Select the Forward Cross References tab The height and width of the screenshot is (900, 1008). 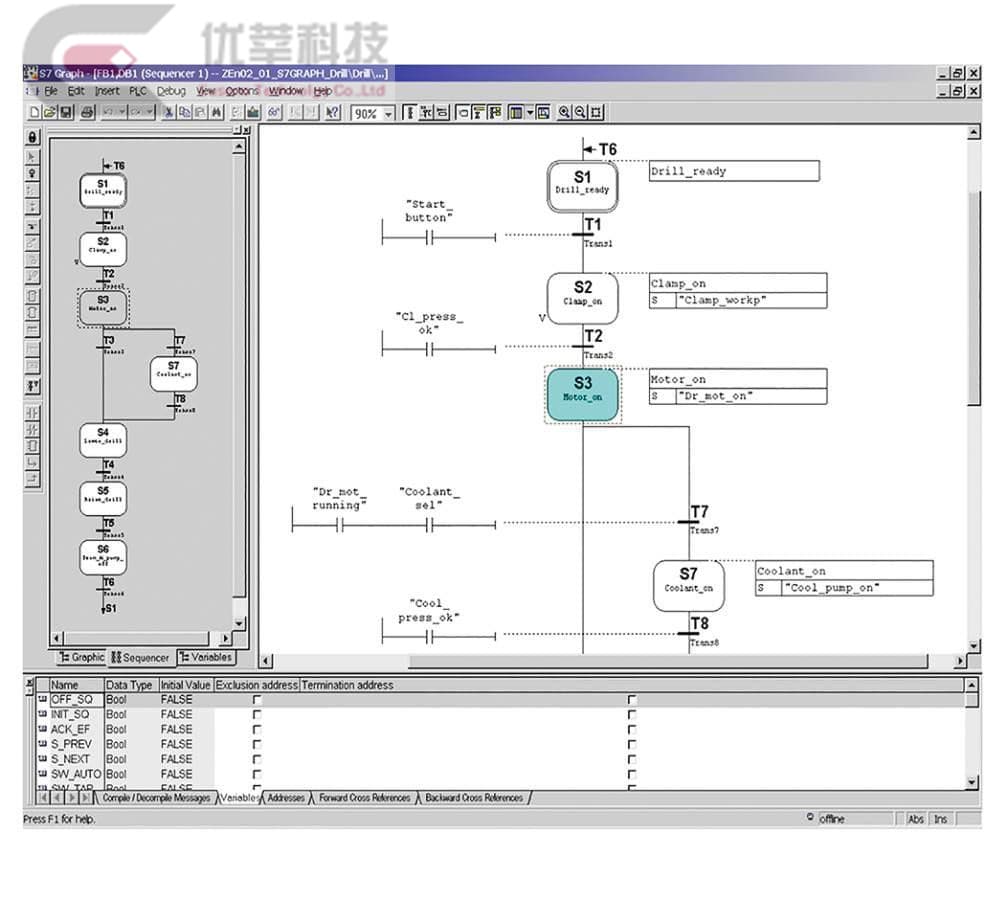tap(364, 798)
